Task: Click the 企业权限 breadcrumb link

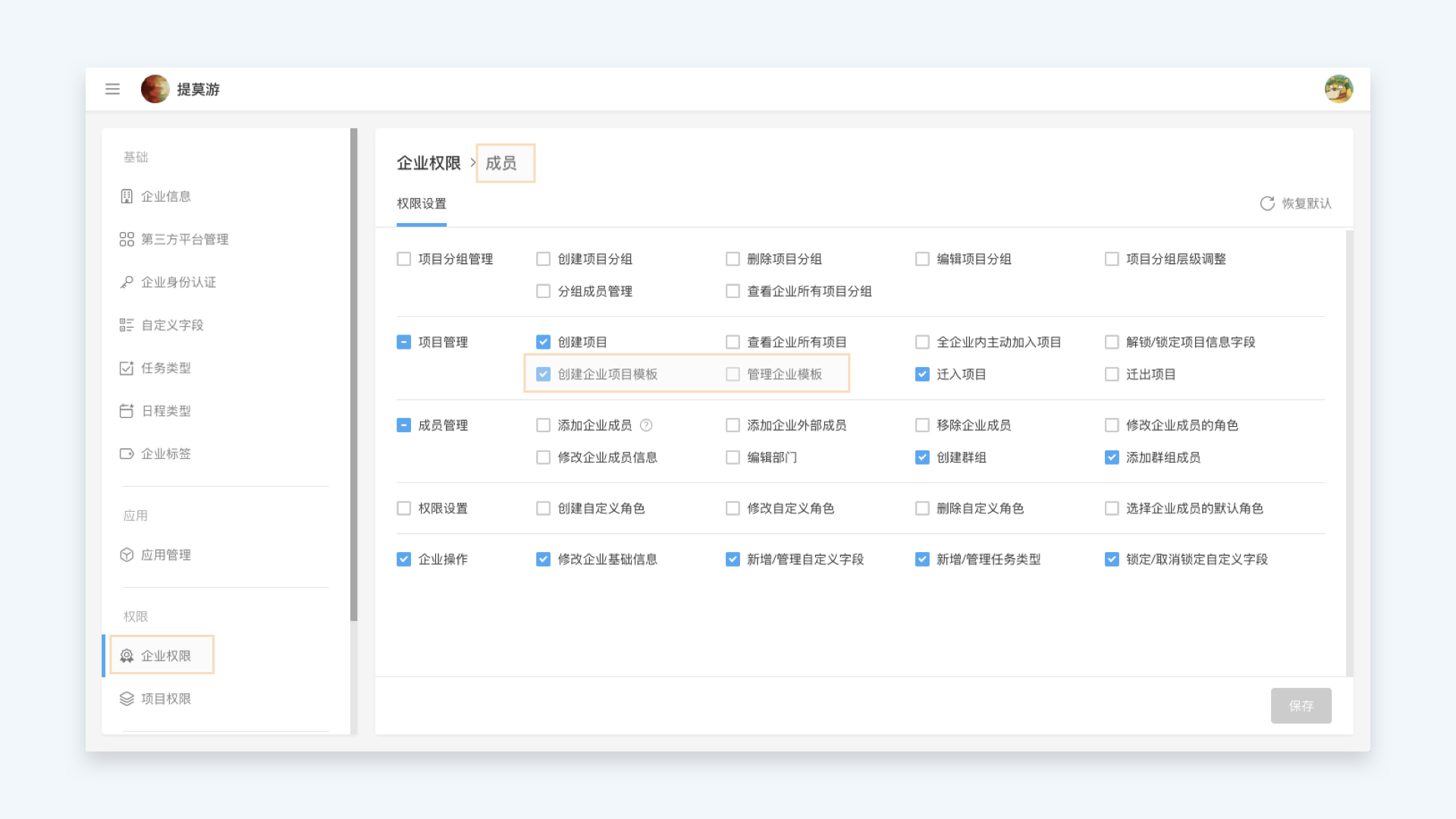Action: (x=428, y=163)
